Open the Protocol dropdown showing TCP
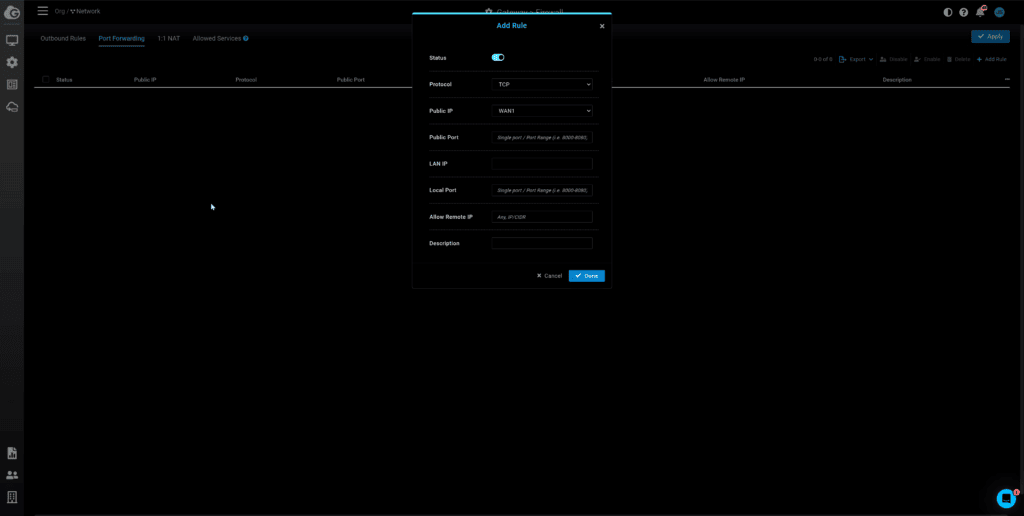The height and width of the screenshot is (516, 1024). pos(542,85)
